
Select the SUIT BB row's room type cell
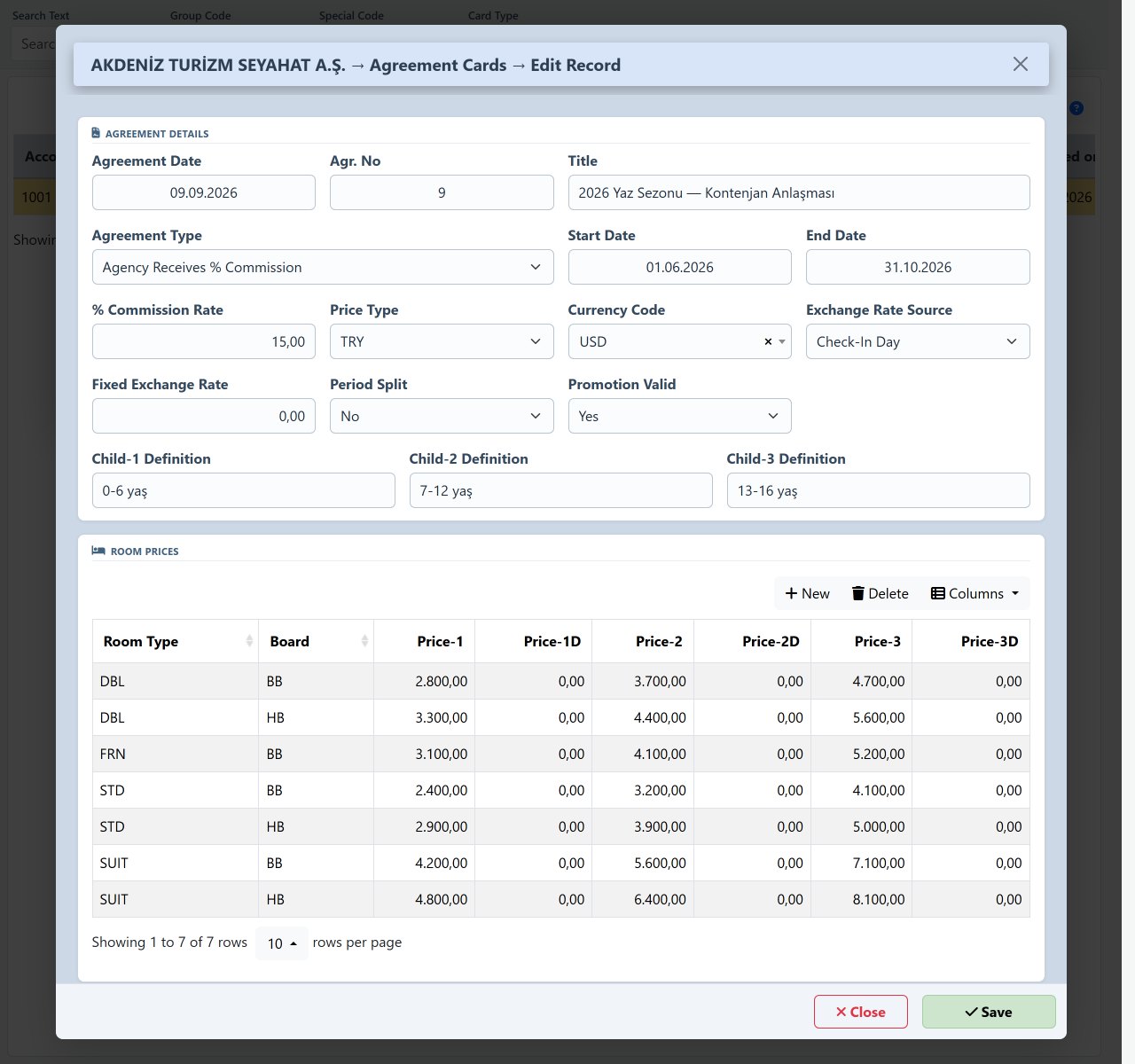point(176,863)
